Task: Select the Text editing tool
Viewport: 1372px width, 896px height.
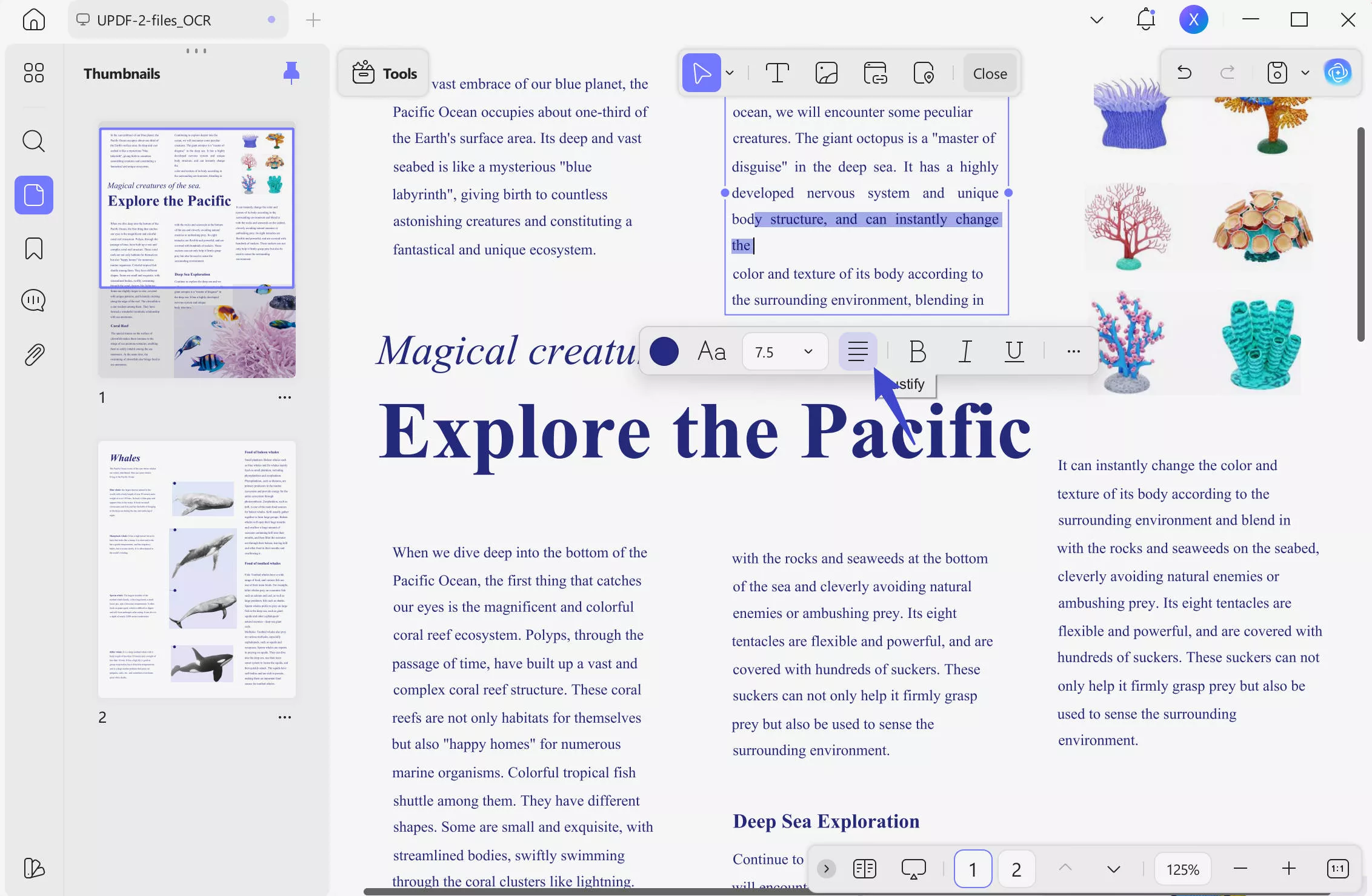Action: [778, 73]
